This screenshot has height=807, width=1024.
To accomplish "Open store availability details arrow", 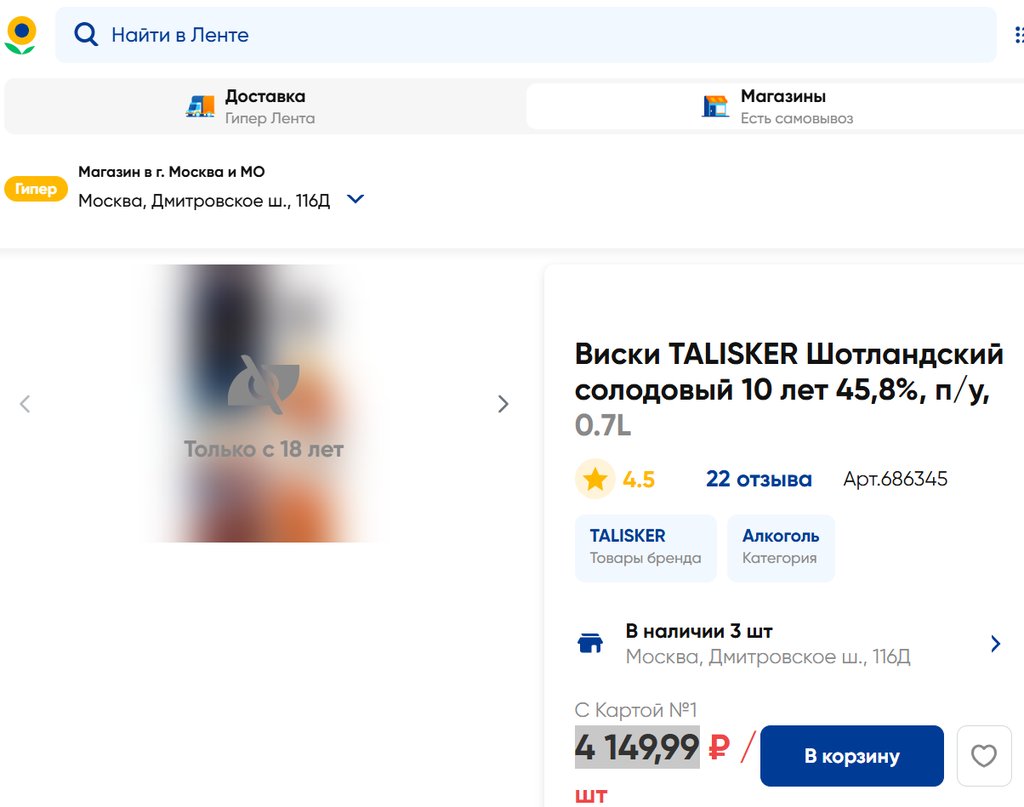I will pyautogui.click(x=995, y=644).
